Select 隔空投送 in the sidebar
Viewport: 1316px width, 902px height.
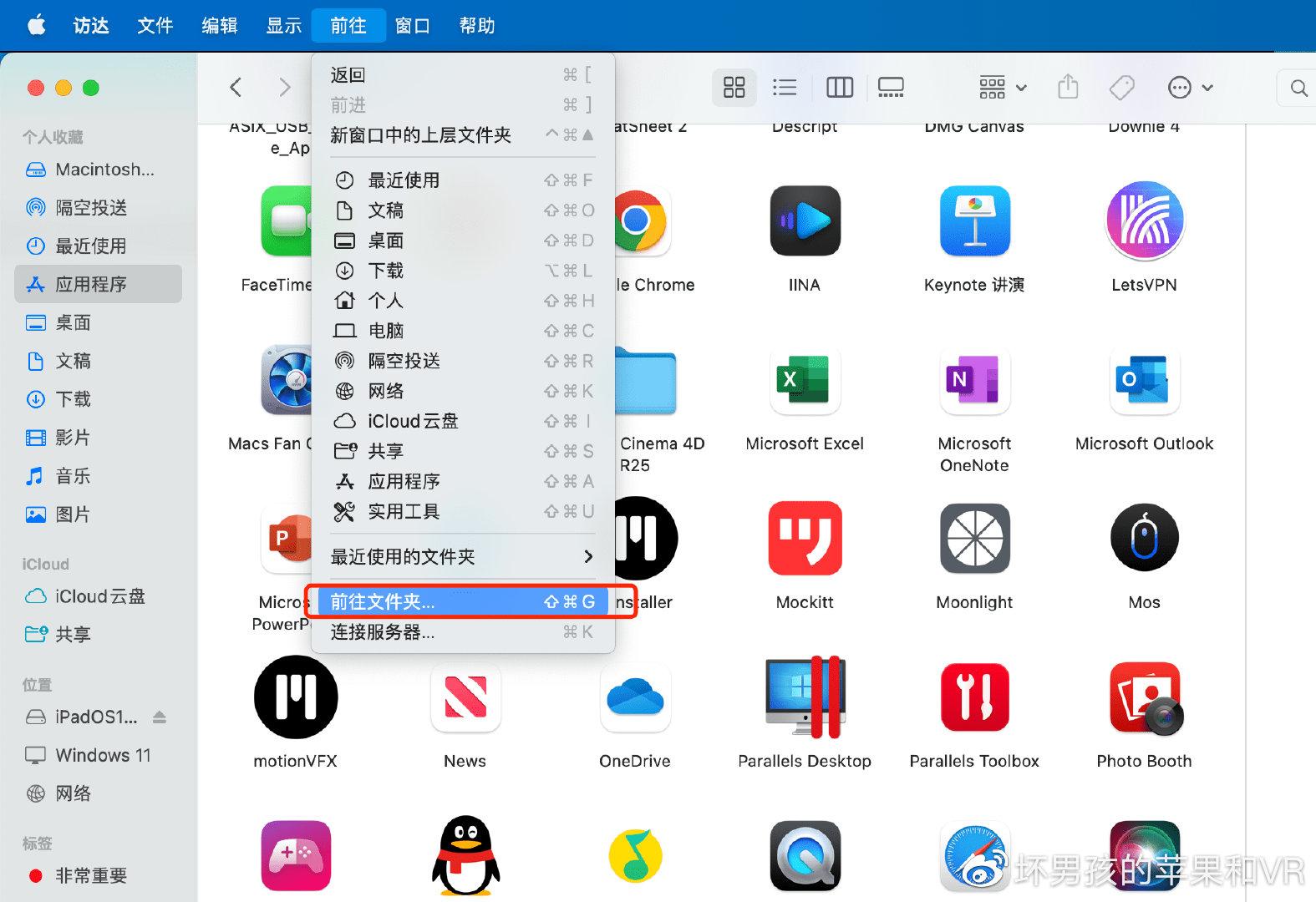[99, 207]
